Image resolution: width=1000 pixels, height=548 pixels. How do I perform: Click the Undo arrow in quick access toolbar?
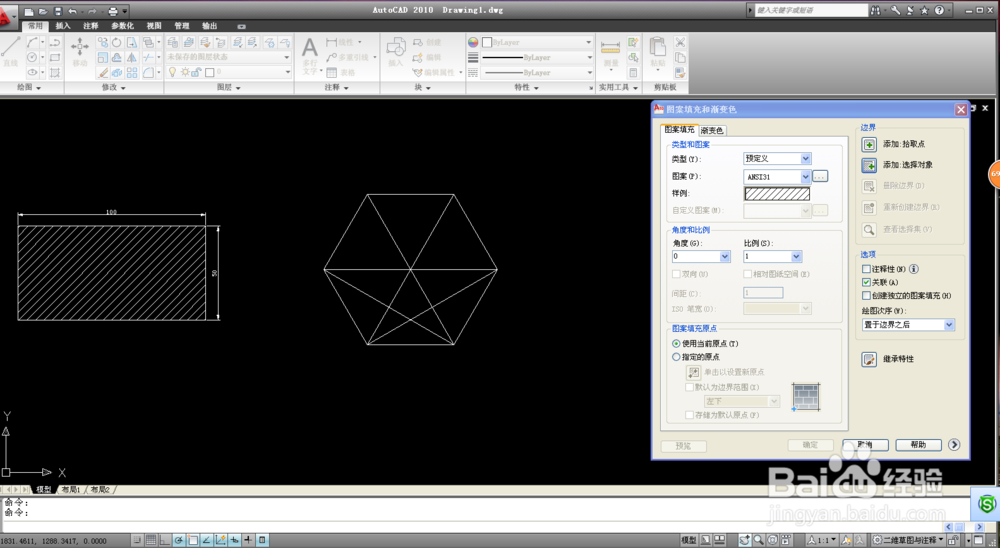(72, 11)
